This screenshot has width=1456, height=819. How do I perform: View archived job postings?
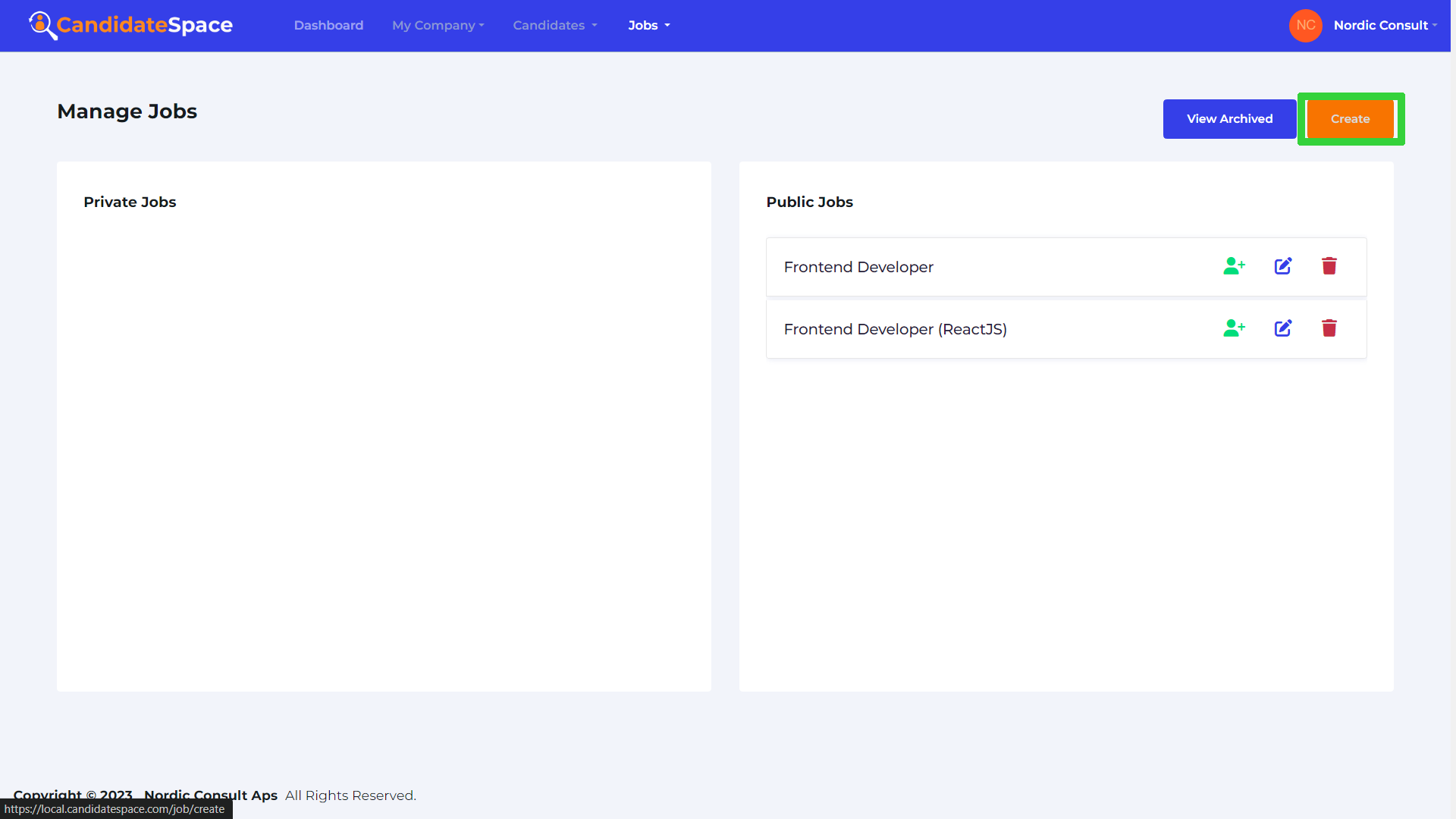1229,118
